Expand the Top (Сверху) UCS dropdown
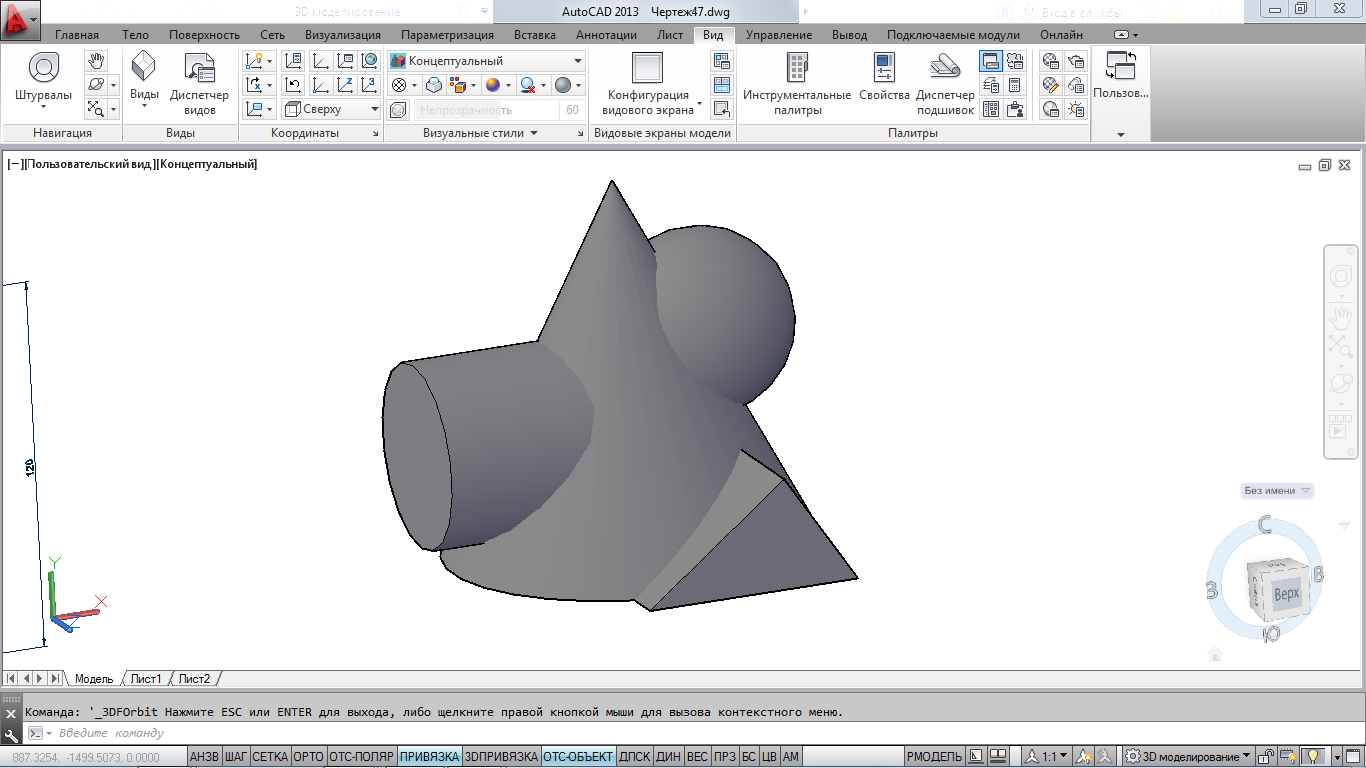 (332, 109)
